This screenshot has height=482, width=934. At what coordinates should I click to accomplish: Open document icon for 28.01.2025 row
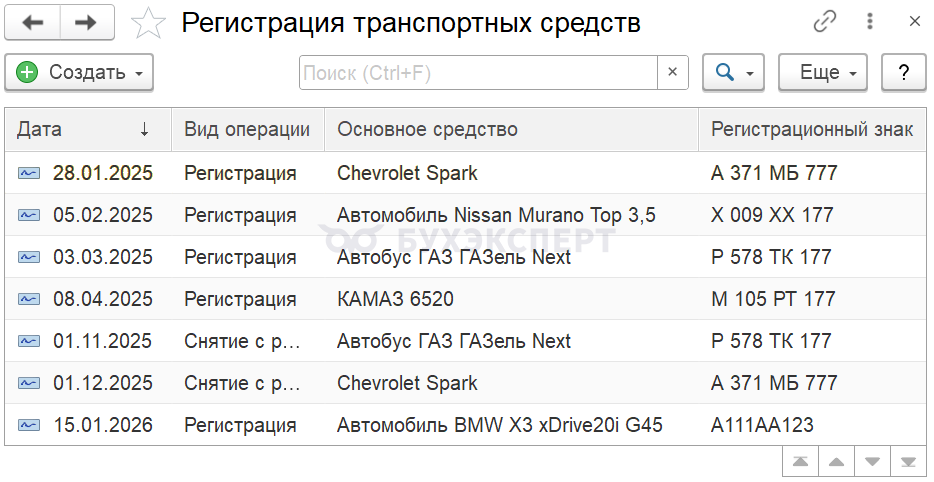tap(29, 174)
